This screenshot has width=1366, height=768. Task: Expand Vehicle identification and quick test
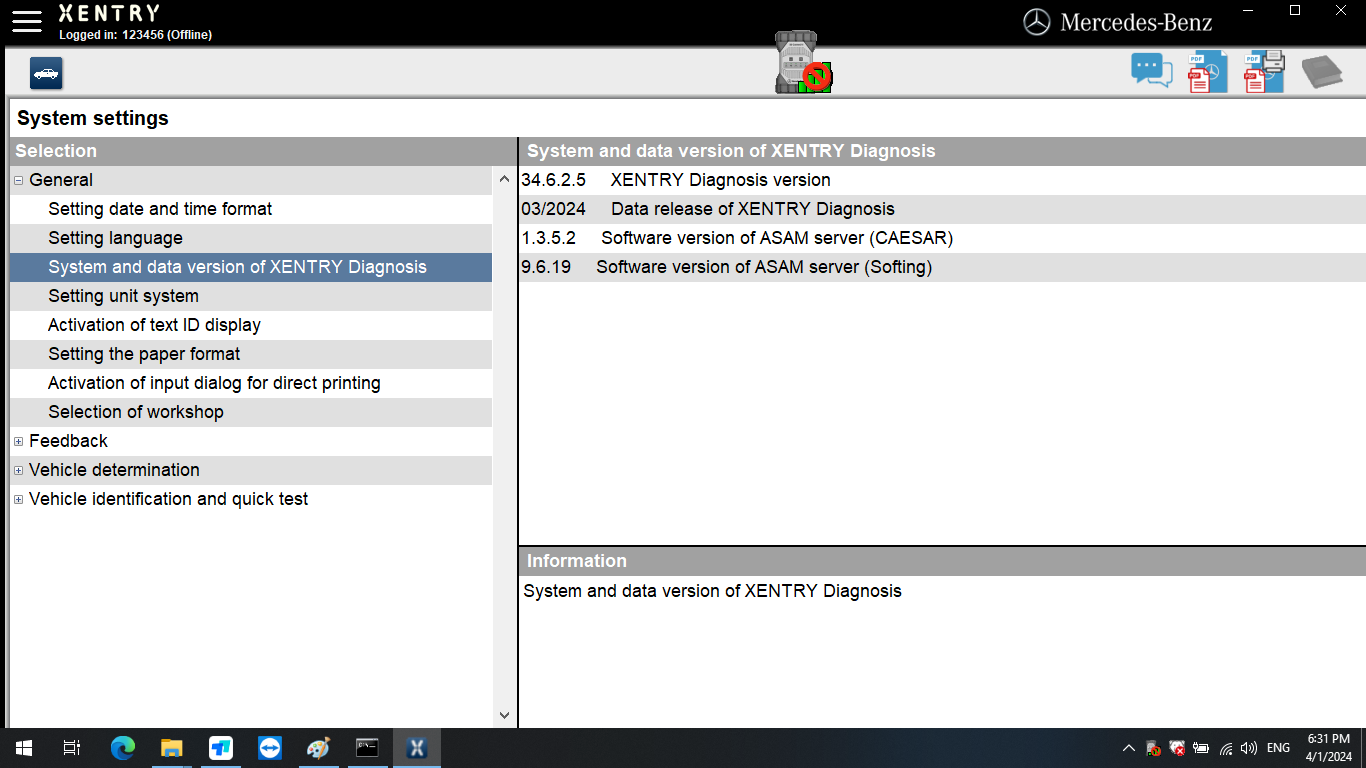point(17,499)
